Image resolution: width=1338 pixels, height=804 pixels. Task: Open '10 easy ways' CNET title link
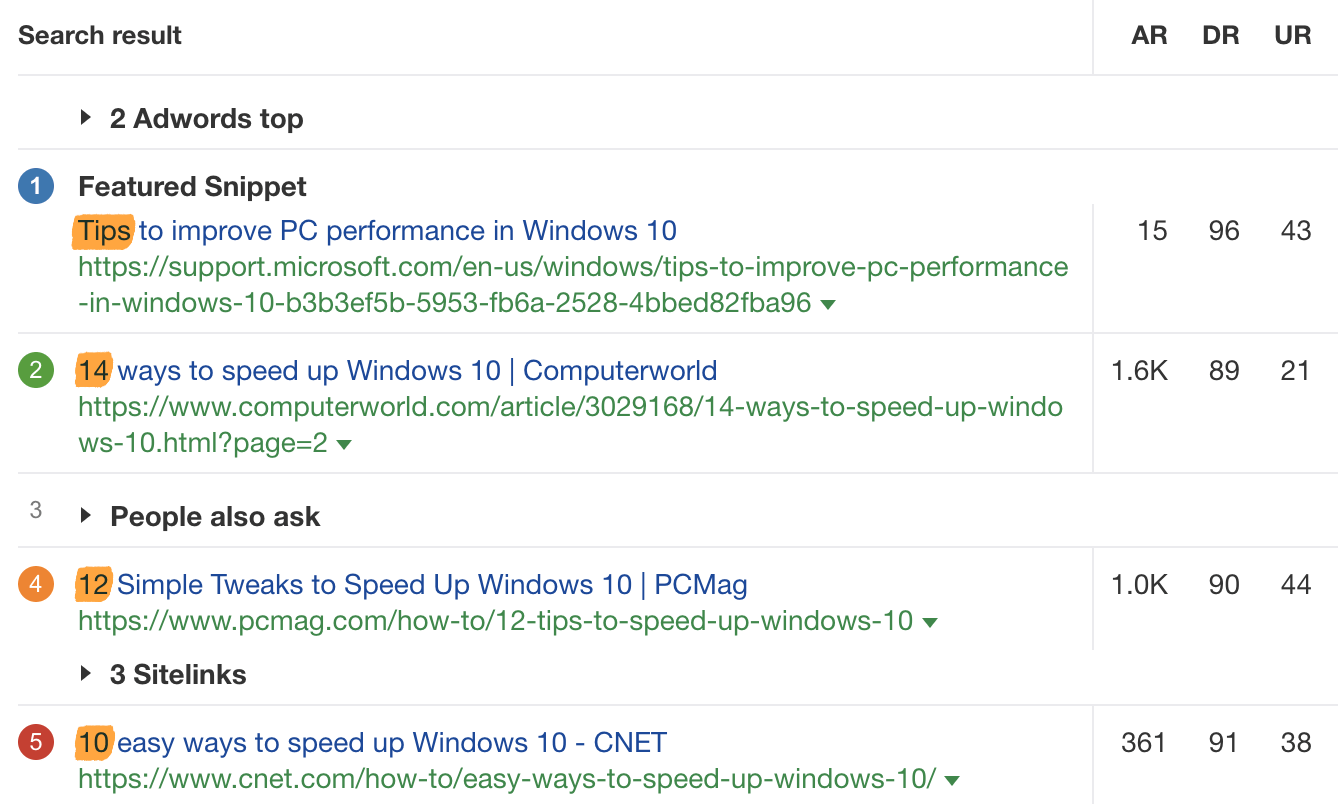(372, 743)
